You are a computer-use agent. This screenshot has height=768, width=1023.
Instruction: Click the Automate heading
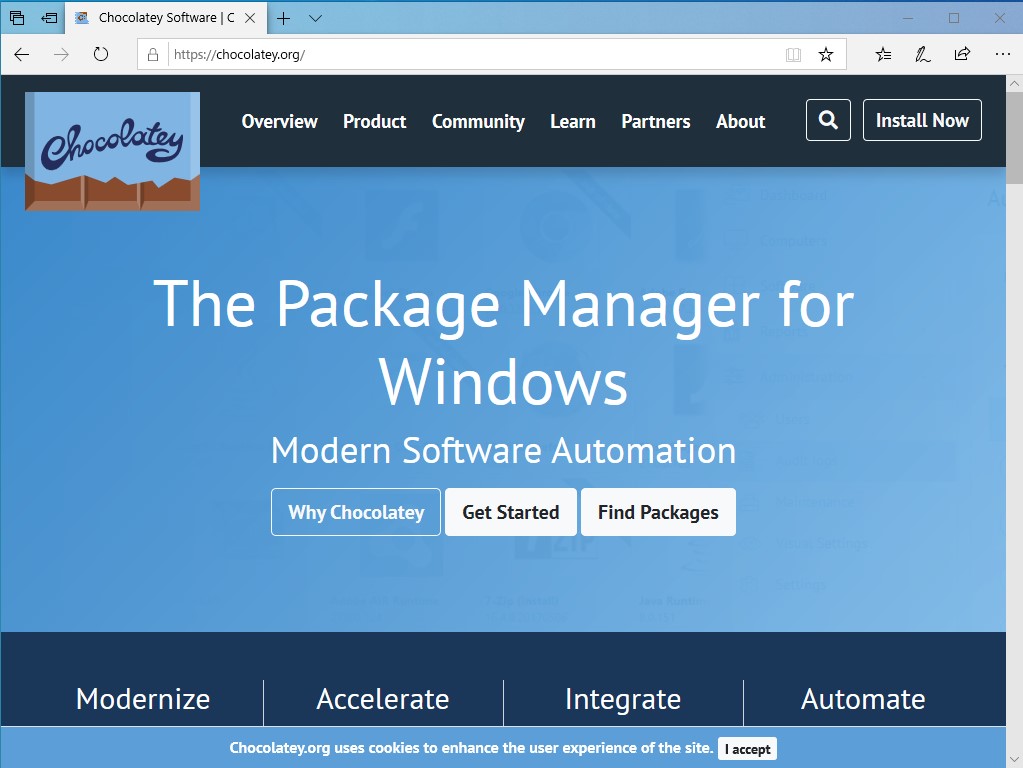(863, 699)
